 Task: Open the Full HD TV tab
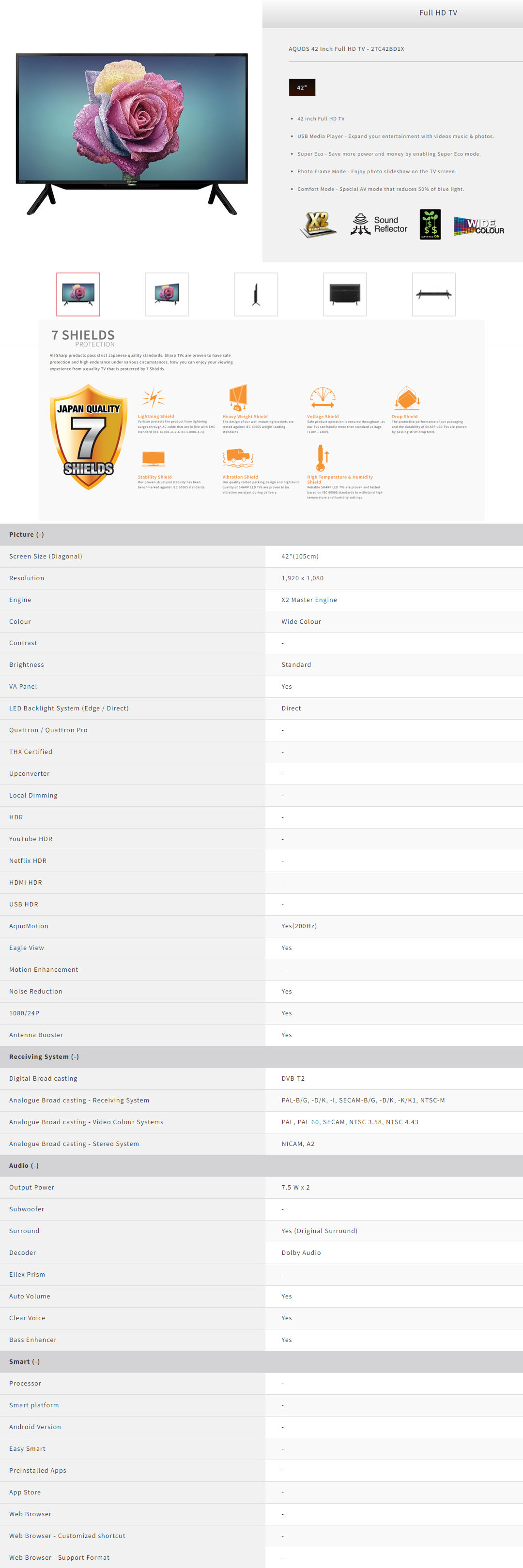[x=438, y=13]
